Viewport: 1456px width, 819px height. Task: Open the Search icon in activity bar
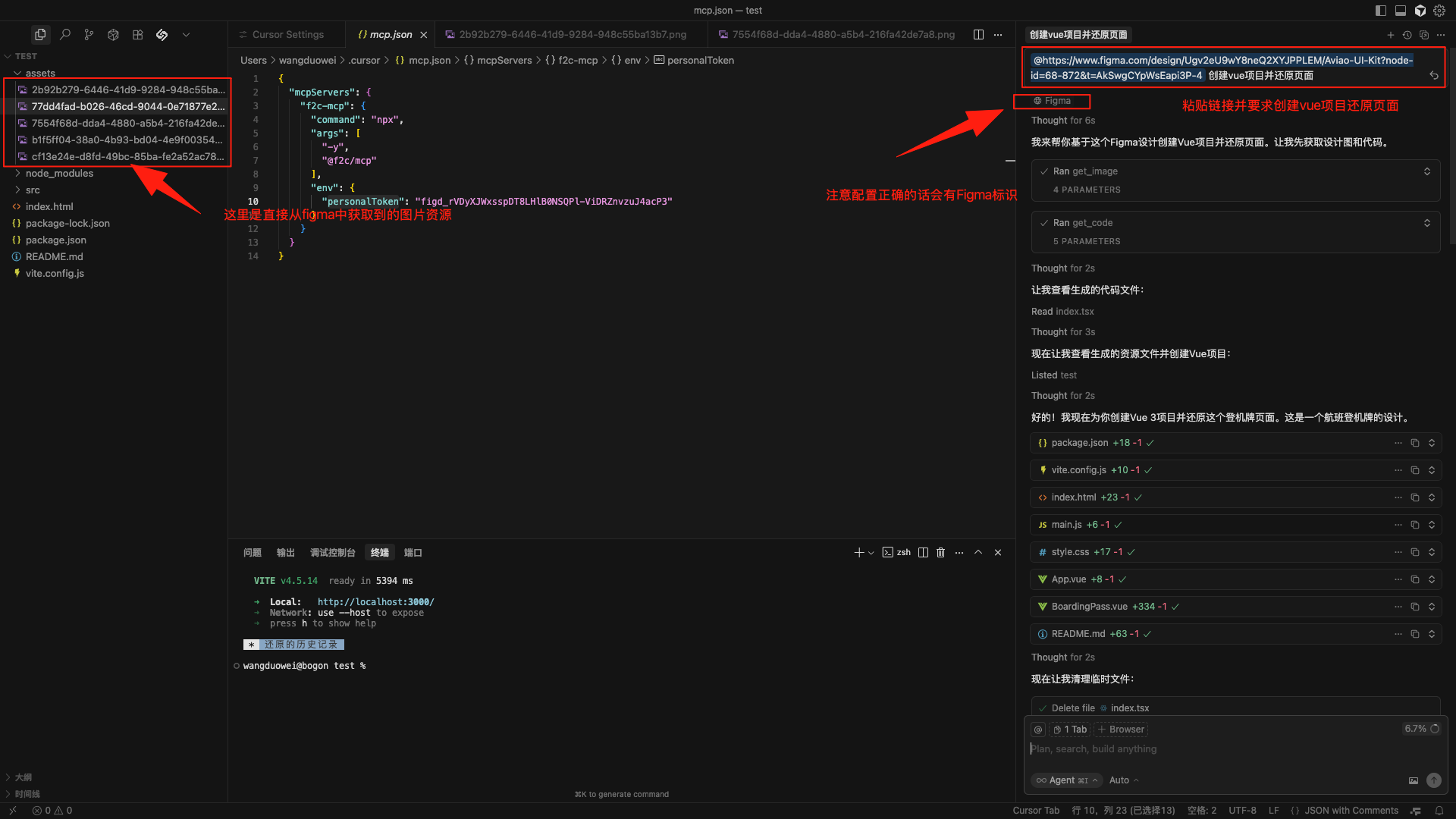[x=65, y=35]
